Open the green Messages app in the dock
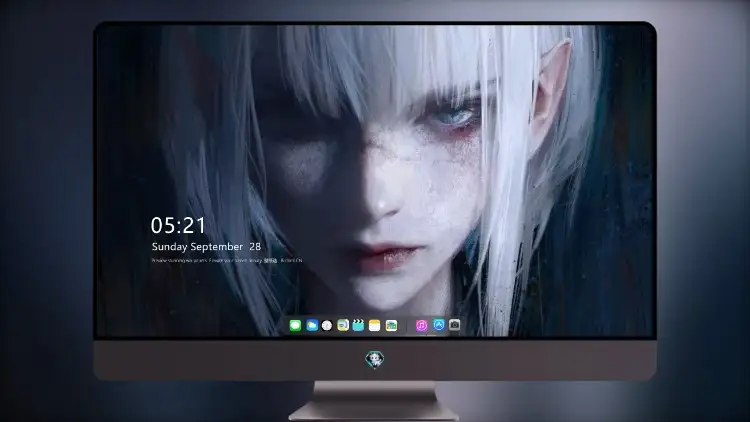The image size is (750, 422). (295, 325)
